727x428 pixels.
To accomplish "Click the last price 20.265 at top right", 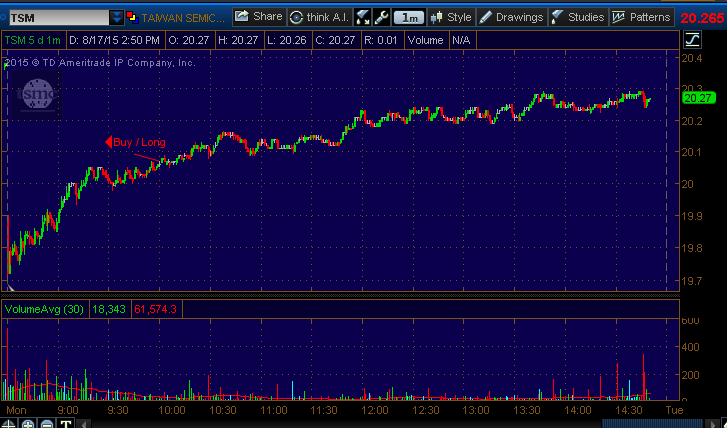I will tap(702, 18).
